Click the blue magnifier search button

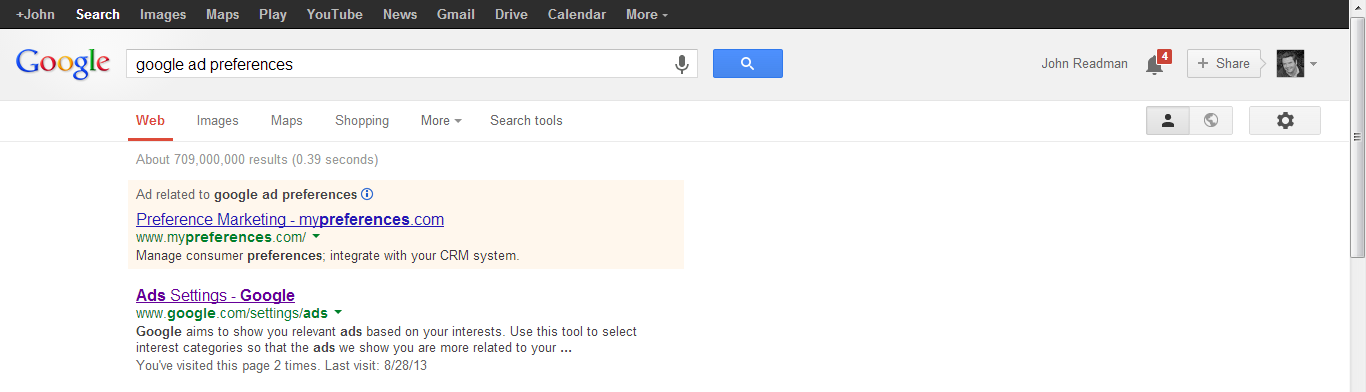tap(747, 63)
